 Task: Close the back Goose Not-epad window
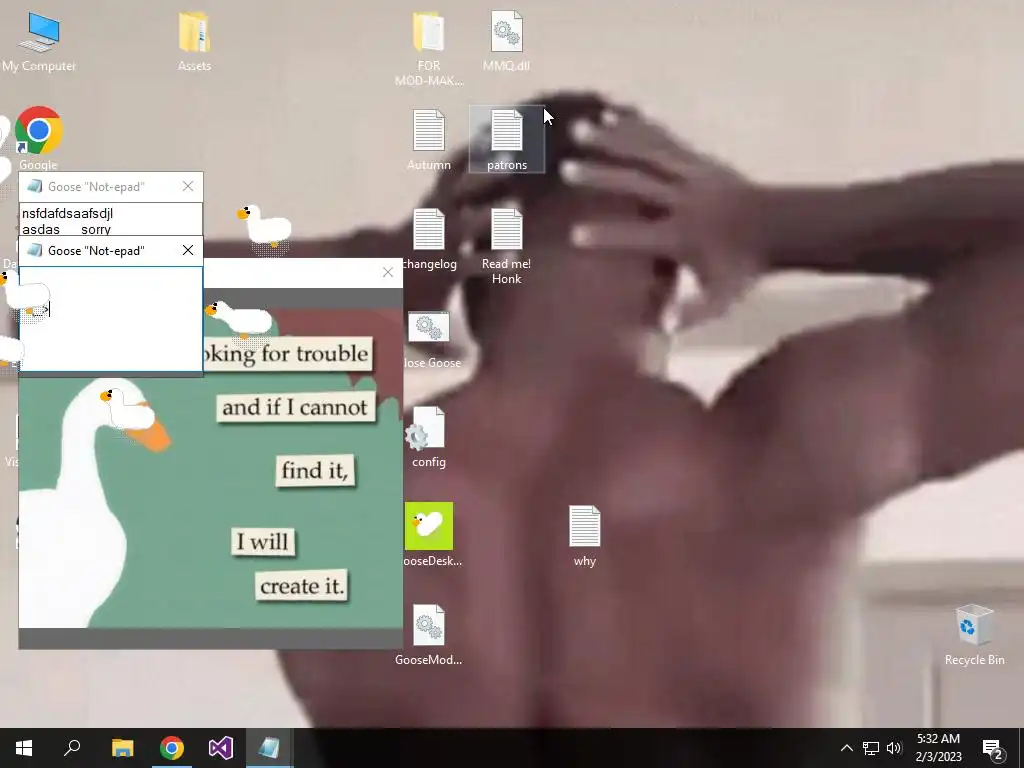coord(188,186)
